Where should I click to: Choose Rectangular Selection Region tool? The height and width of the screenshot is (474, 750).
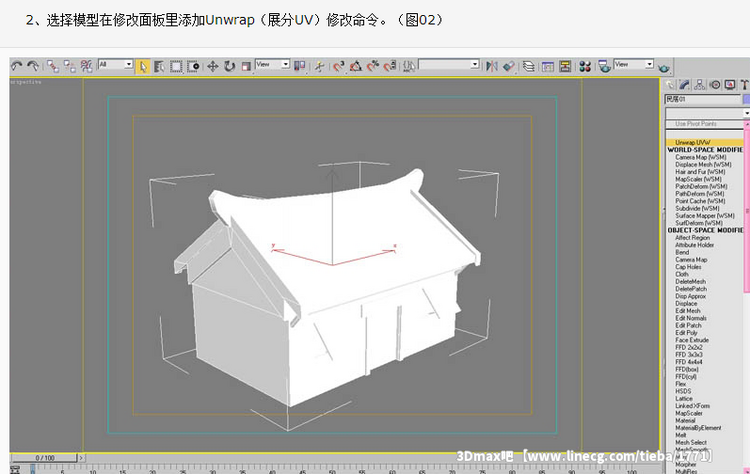pyautogui.click(x=176, y=66)
